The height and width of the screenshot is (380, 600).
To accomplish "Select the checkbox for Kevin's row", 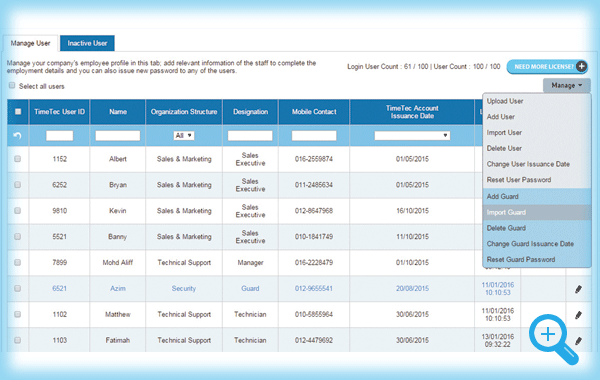I will [x=18, y=210].
